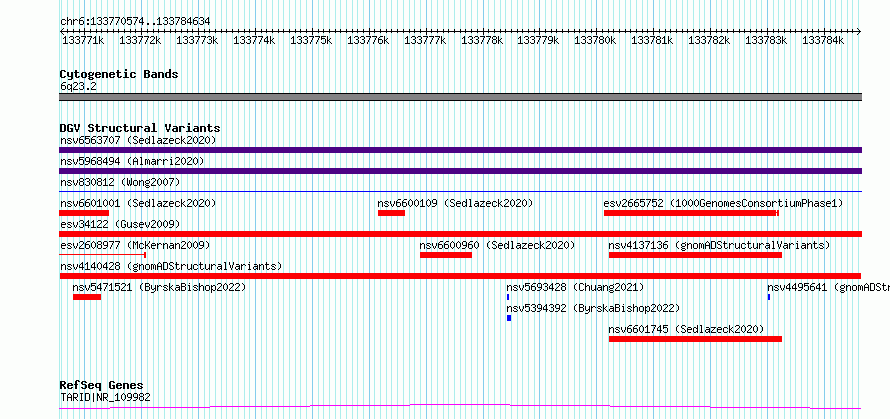This screenshot has width=890, height=419.
Task: Click the esv34122 (Gusev2009) red bar
Action: pyautogui.click(x=460, y=234)
